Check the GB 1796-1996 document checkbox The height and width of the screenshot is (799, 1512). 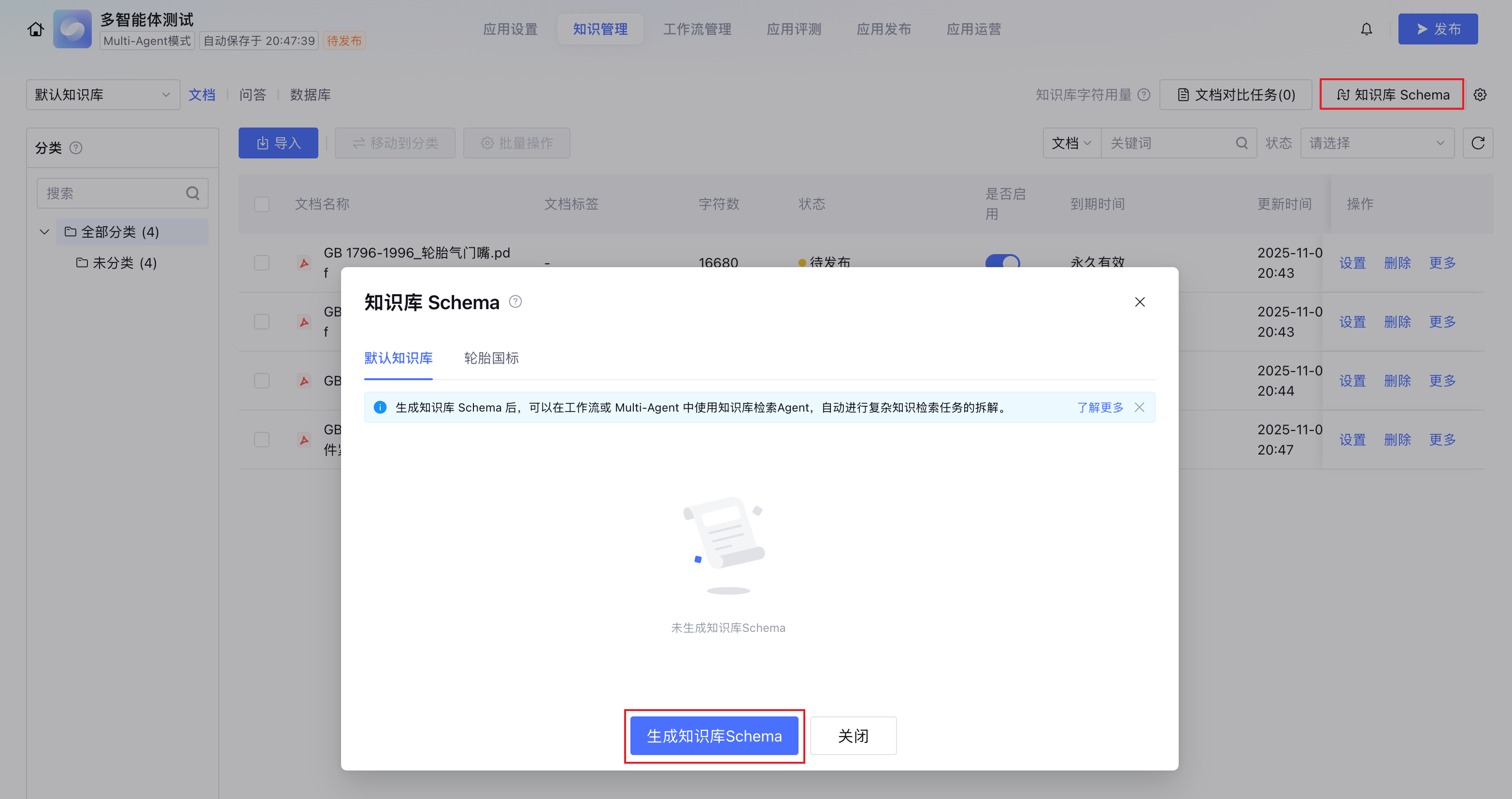pos(262,262)
